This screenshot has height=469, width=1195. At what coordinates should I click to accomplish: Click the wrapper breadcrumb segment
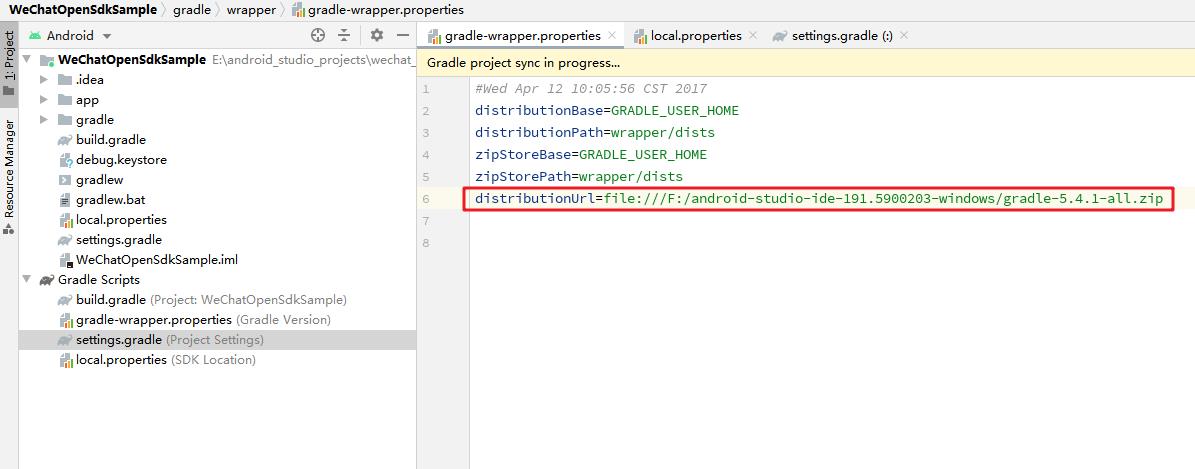[x=251, y=10]
